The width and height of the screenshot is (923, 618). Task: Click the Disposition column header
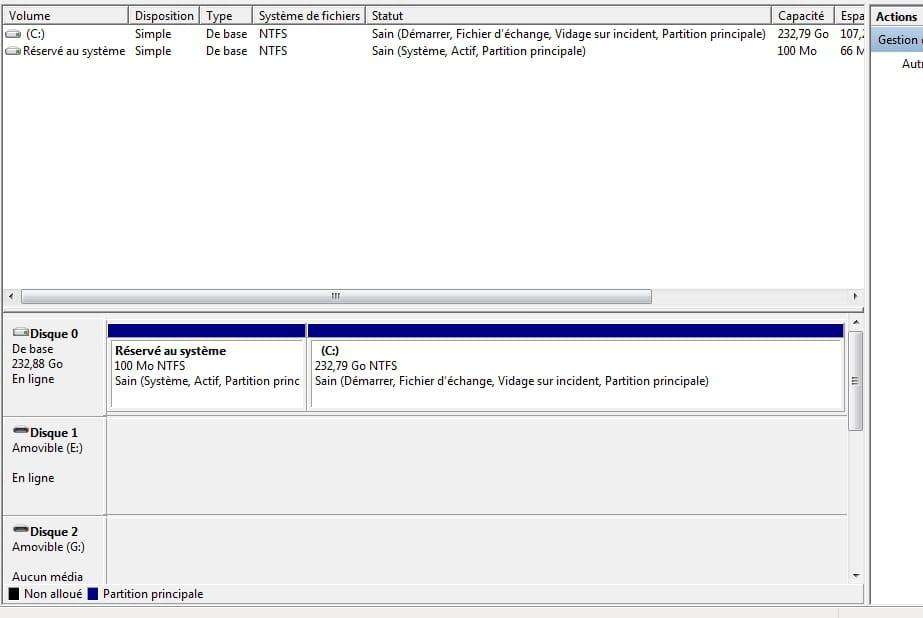coord(164,16)
